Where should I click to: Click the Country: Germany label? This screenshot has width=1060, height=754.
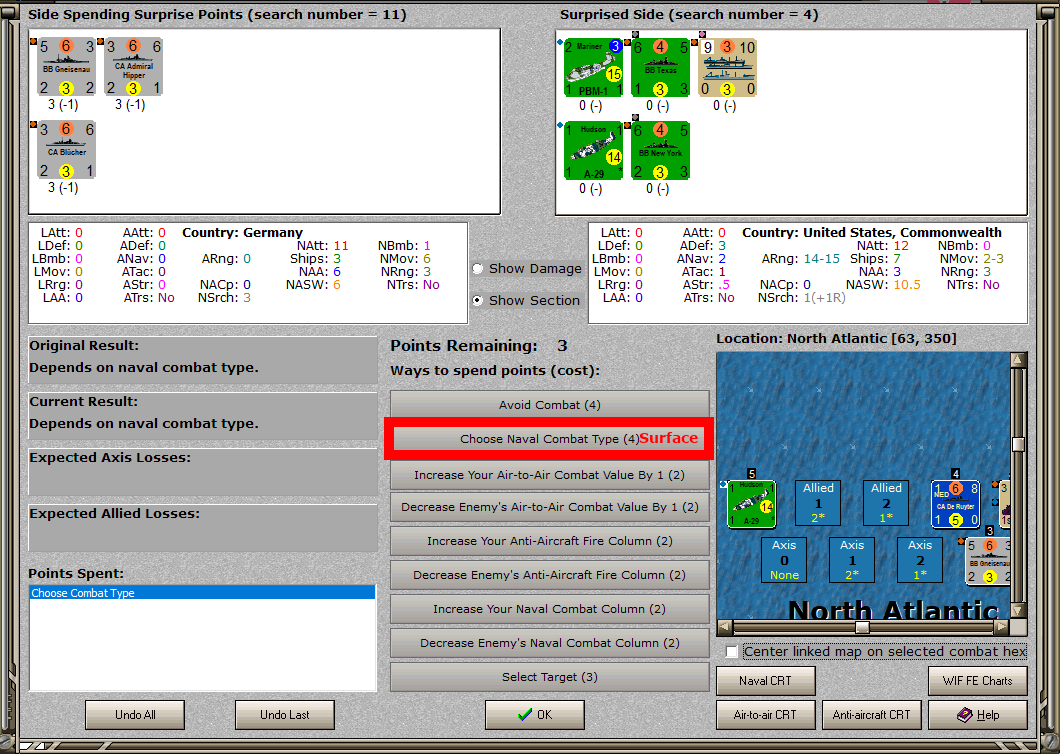click(x=242, y=233)
